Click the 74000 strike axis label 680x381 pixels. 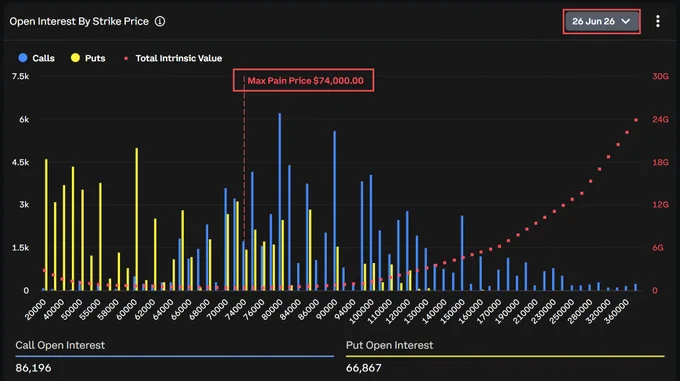pyautogui.click(x=236, y=309)
